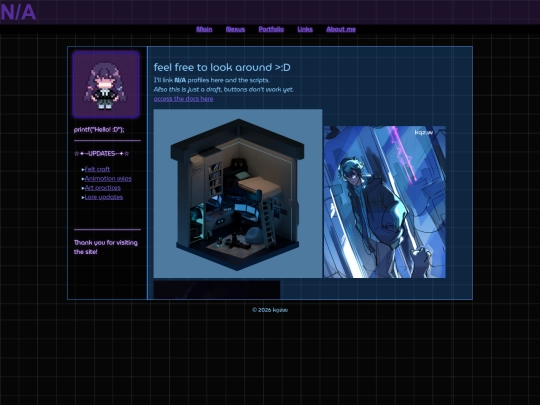
Task: Click the 2026 kqzw copyright footer text
Action: pos(270,310)
